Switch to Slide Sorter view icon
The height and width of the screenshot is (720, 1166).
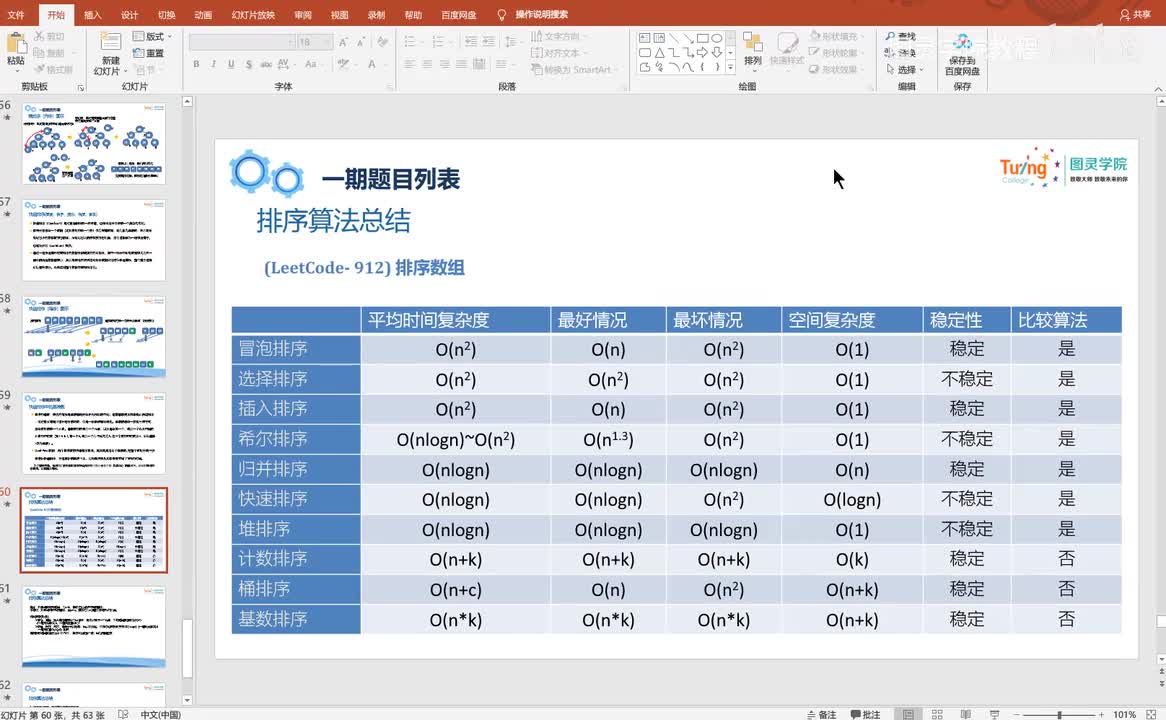[x=937, y=714]
